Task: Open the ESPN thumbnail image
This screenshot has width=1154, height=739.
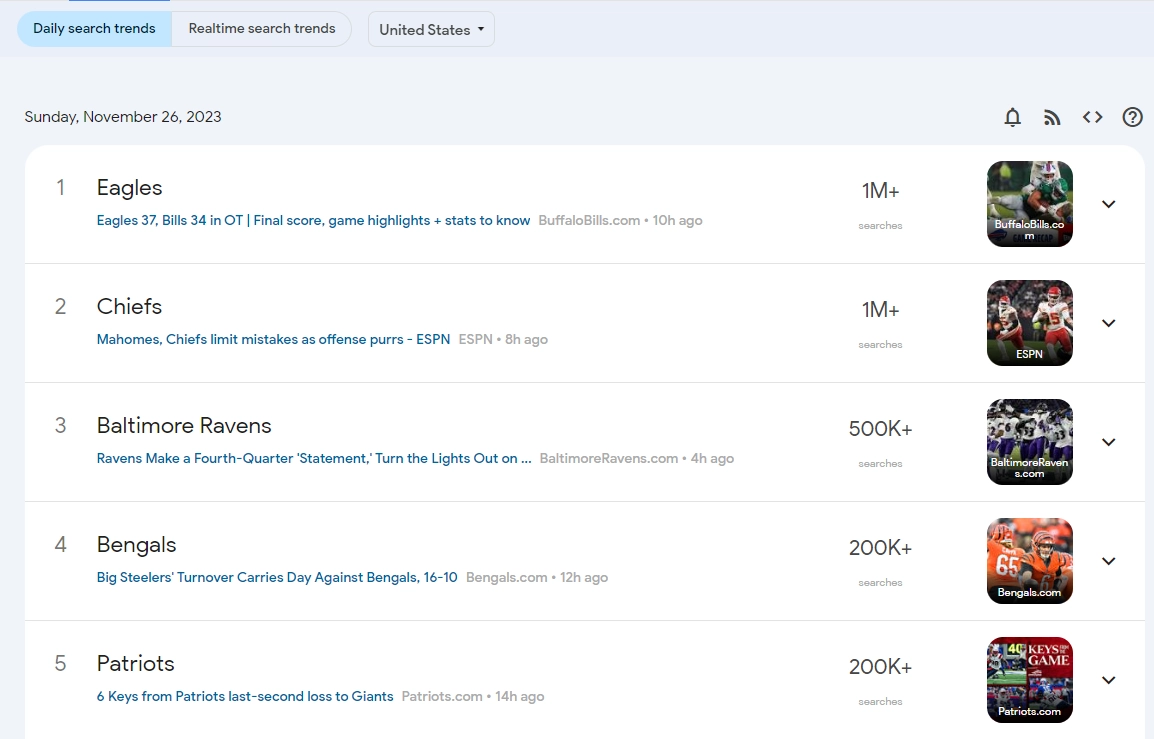Action: pos(1030,323)
